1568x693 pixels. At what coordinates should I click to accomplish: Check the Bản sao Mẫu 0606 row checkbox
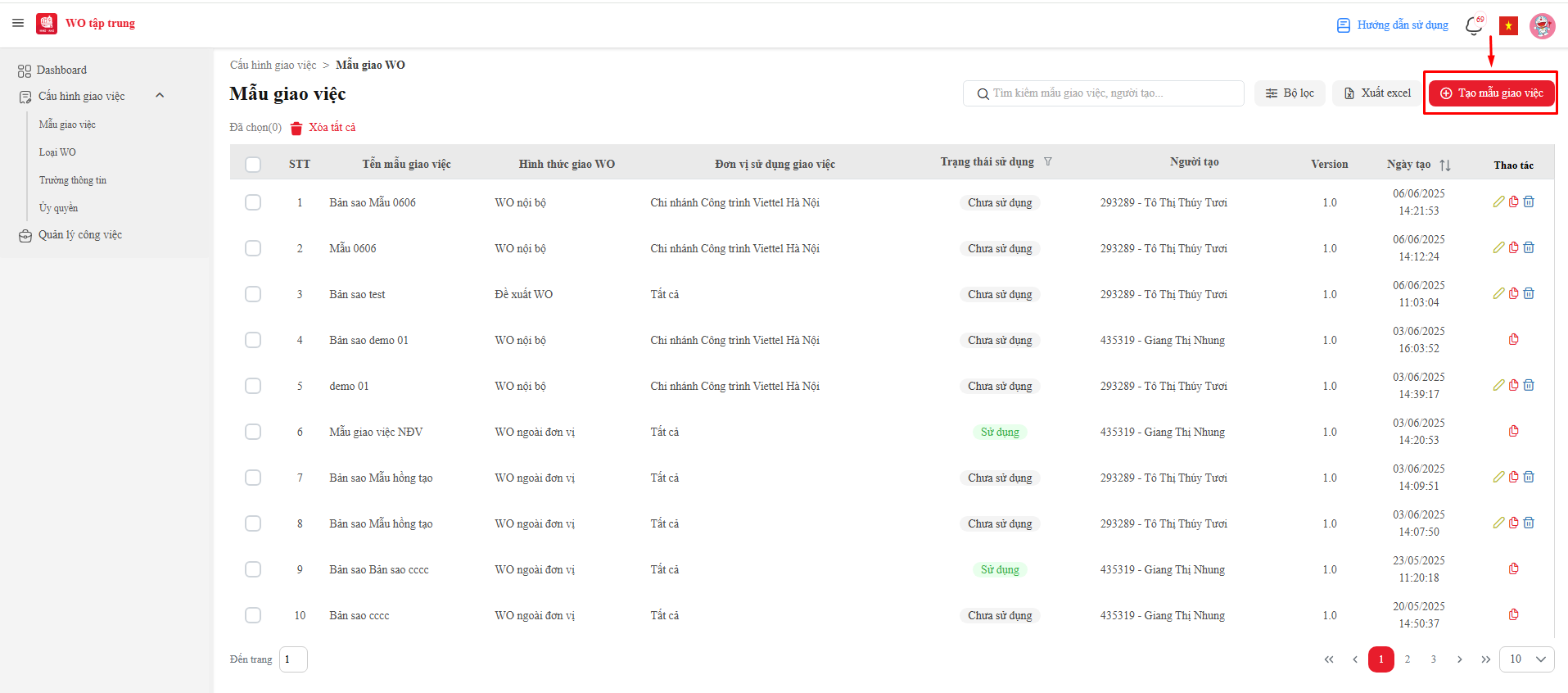pos(253,202)
